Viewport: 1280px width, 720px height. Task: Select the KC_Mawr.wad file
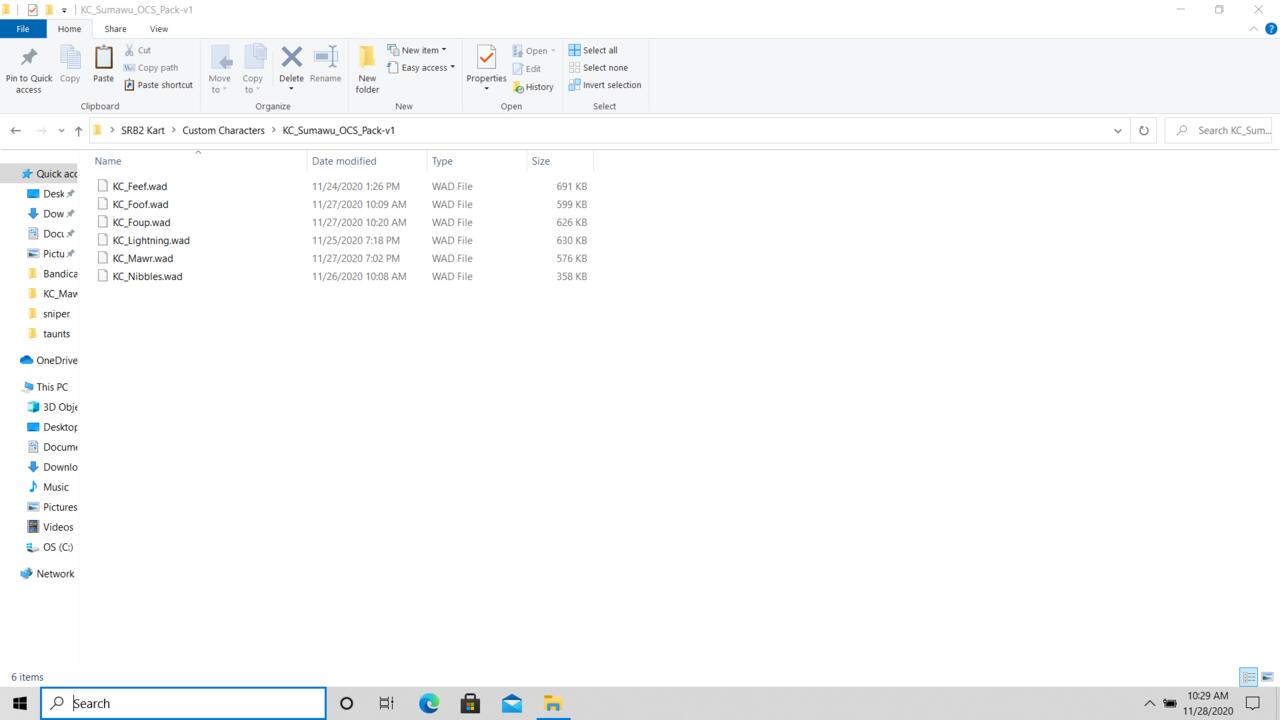pyautogui.click(x=143, y=258)
